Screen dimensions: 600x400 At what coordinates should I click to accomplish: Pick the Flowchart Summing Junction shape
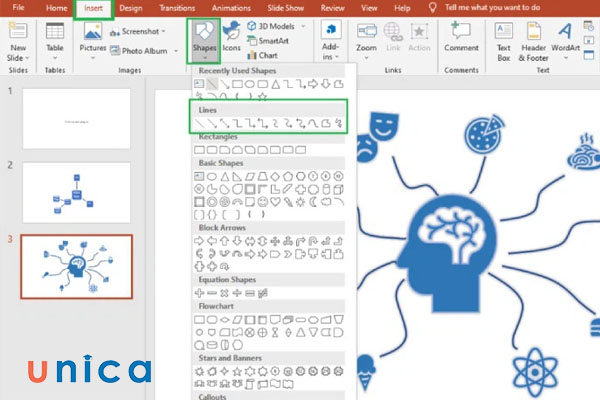pos(250,332)
